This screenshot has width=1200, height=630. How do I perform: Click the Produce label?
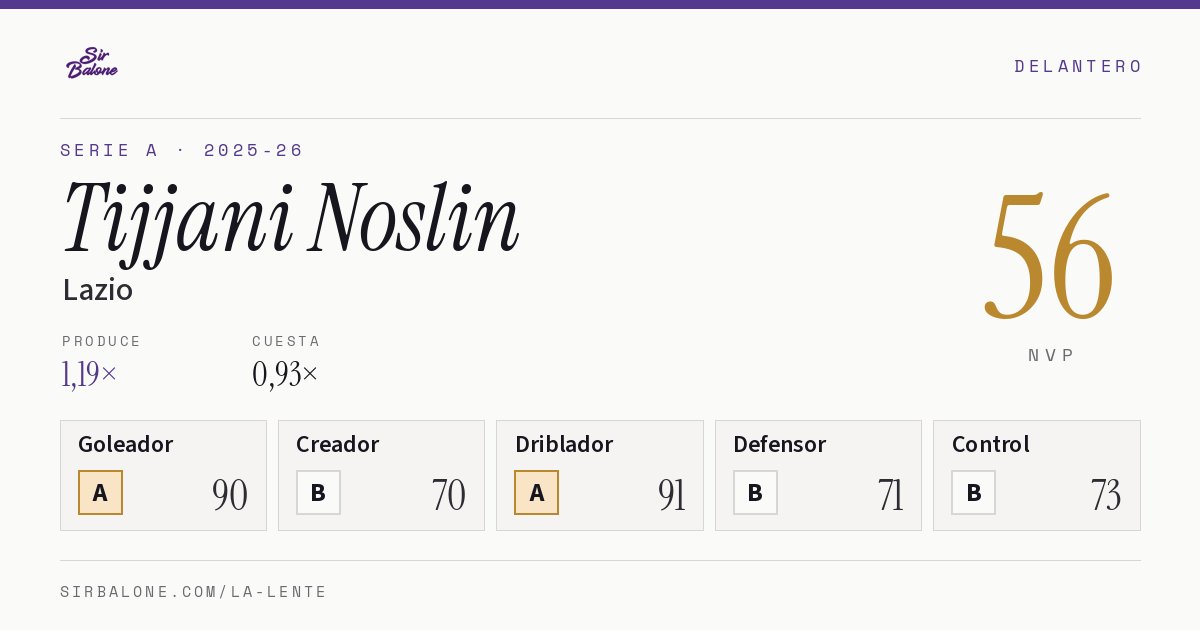[x=102, y=341]
